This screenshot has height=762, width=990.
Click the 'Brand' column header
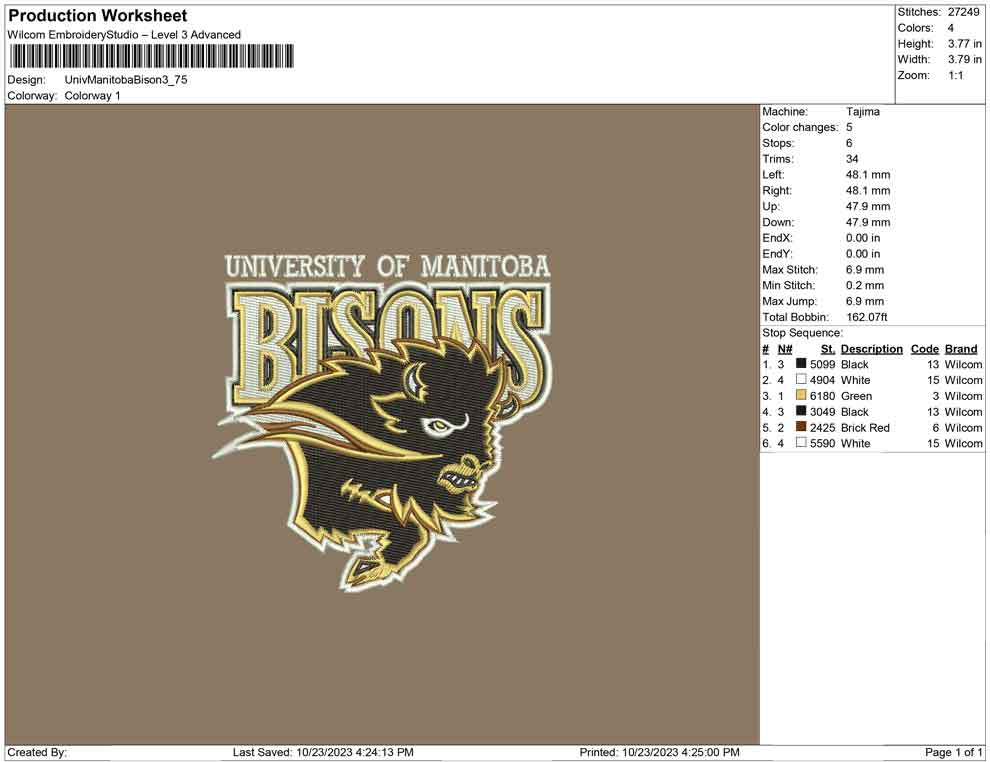click(x=961, y=348)
